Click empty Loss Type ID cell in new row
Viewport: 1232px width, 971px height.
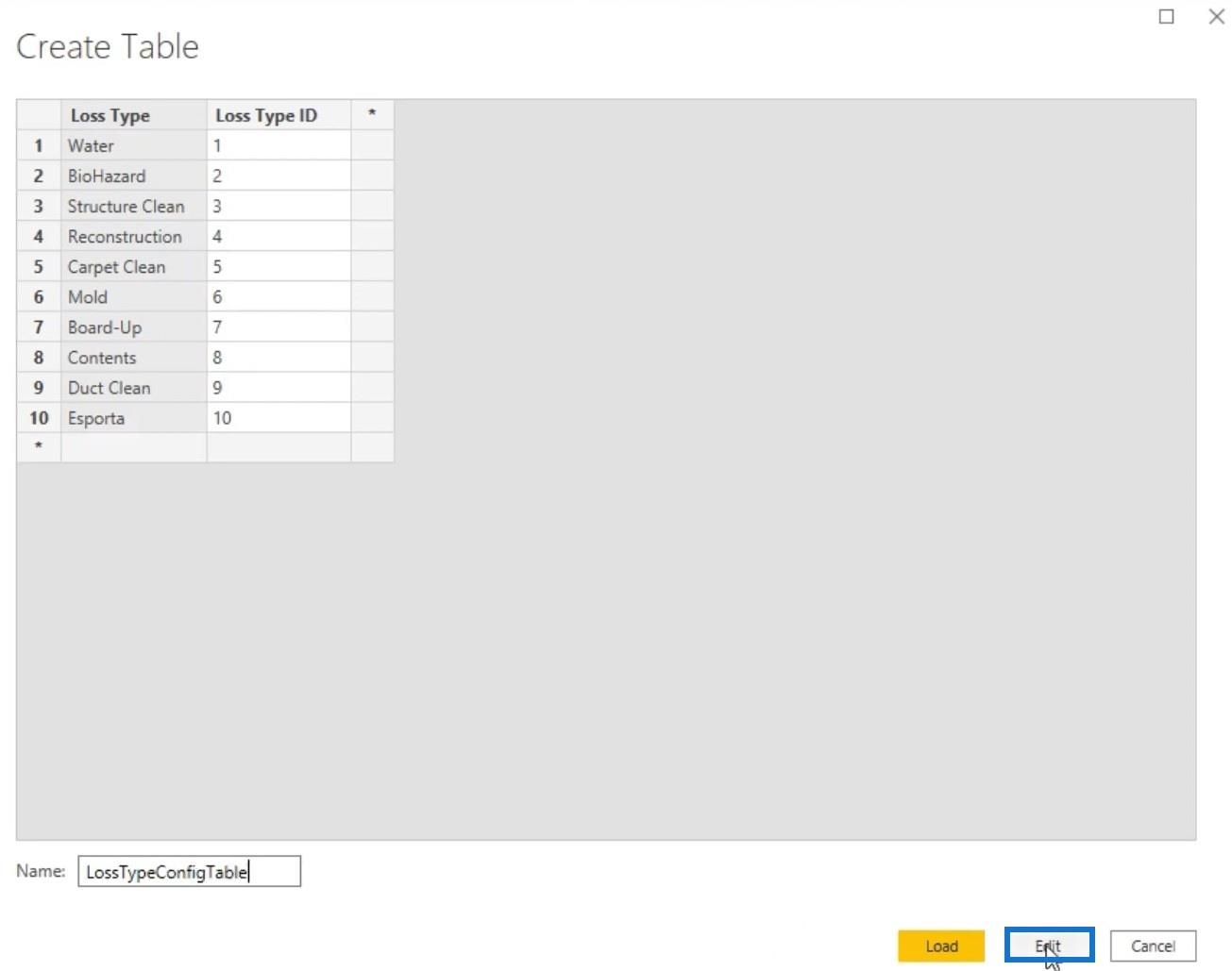[278, 447]
